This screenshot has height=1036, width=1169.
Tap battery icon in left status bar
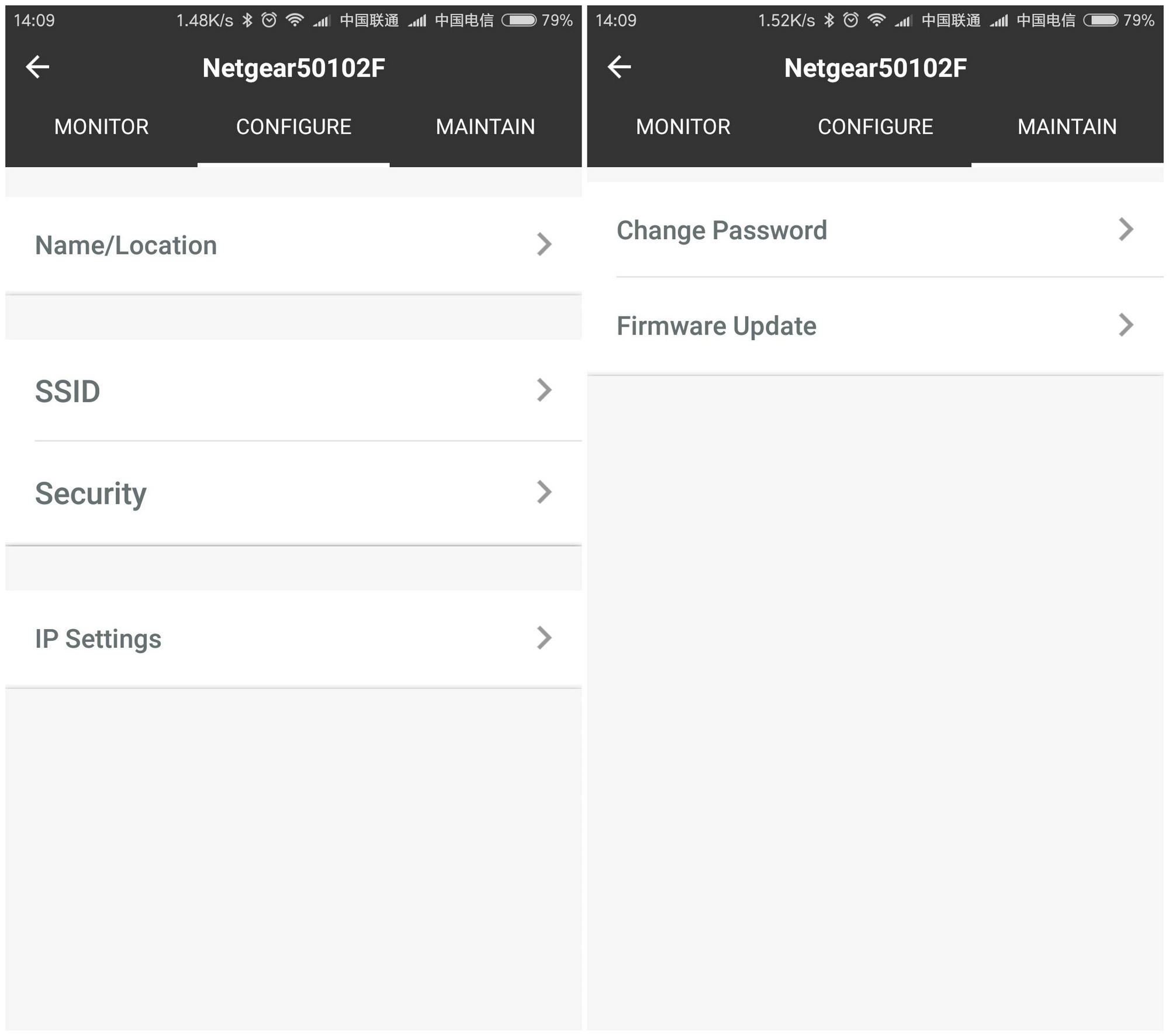(x=519, y=20)
